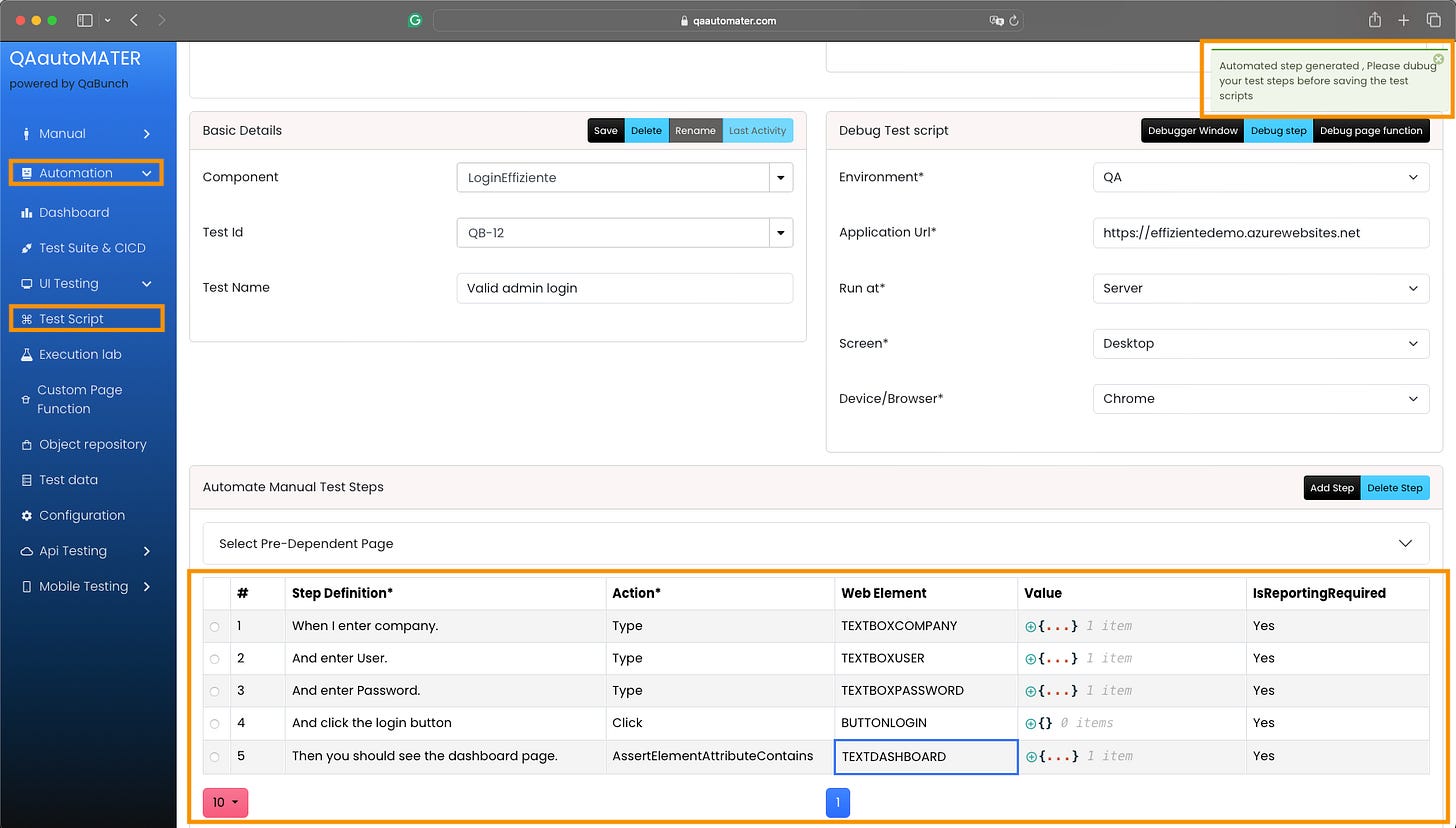The image size is (1456, 828).
Task: Click the Grammarly icon in the browser toolbar
Action: coord(415,20)
